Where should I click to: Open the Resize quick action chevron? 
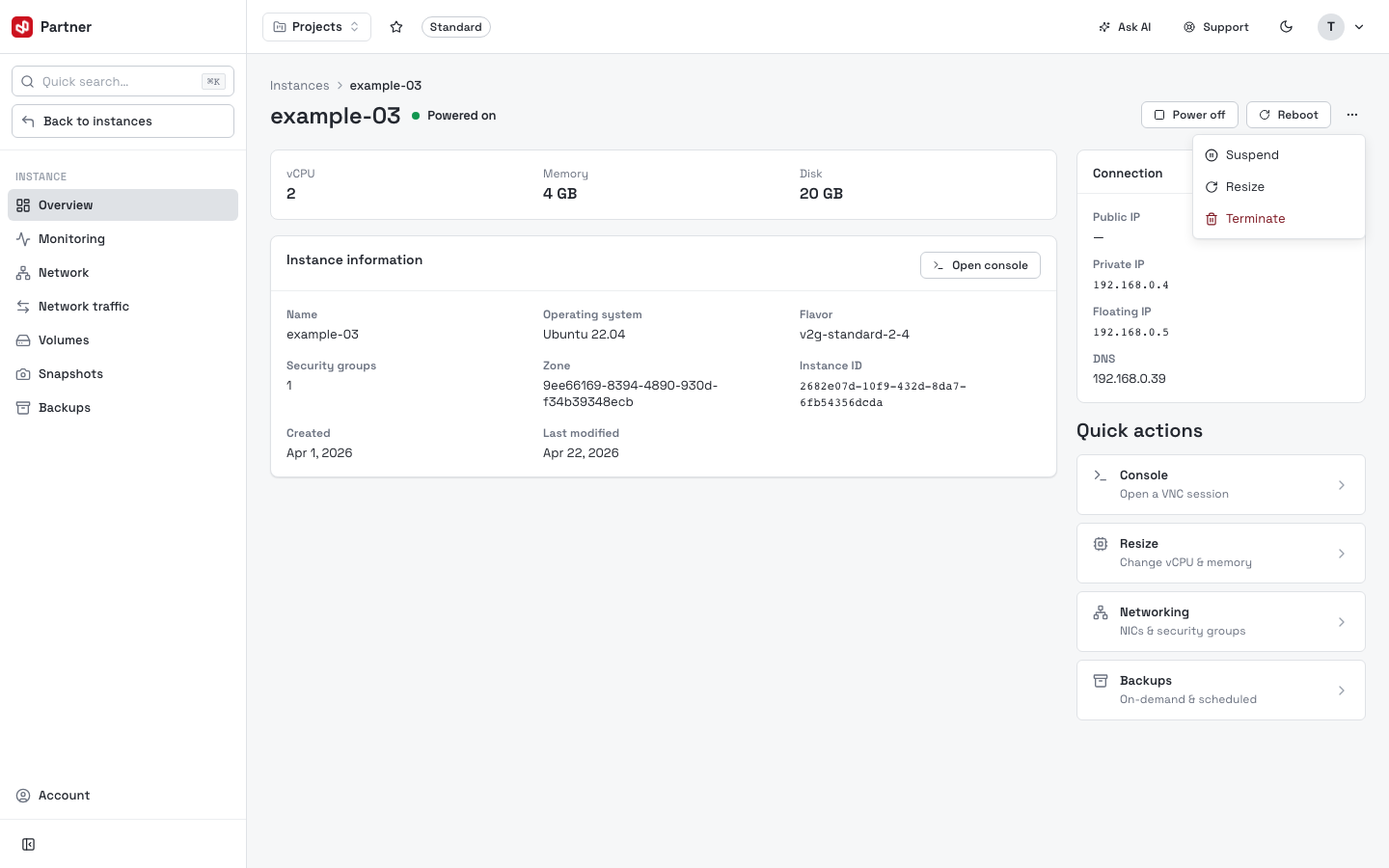[x=1342, y=554]
